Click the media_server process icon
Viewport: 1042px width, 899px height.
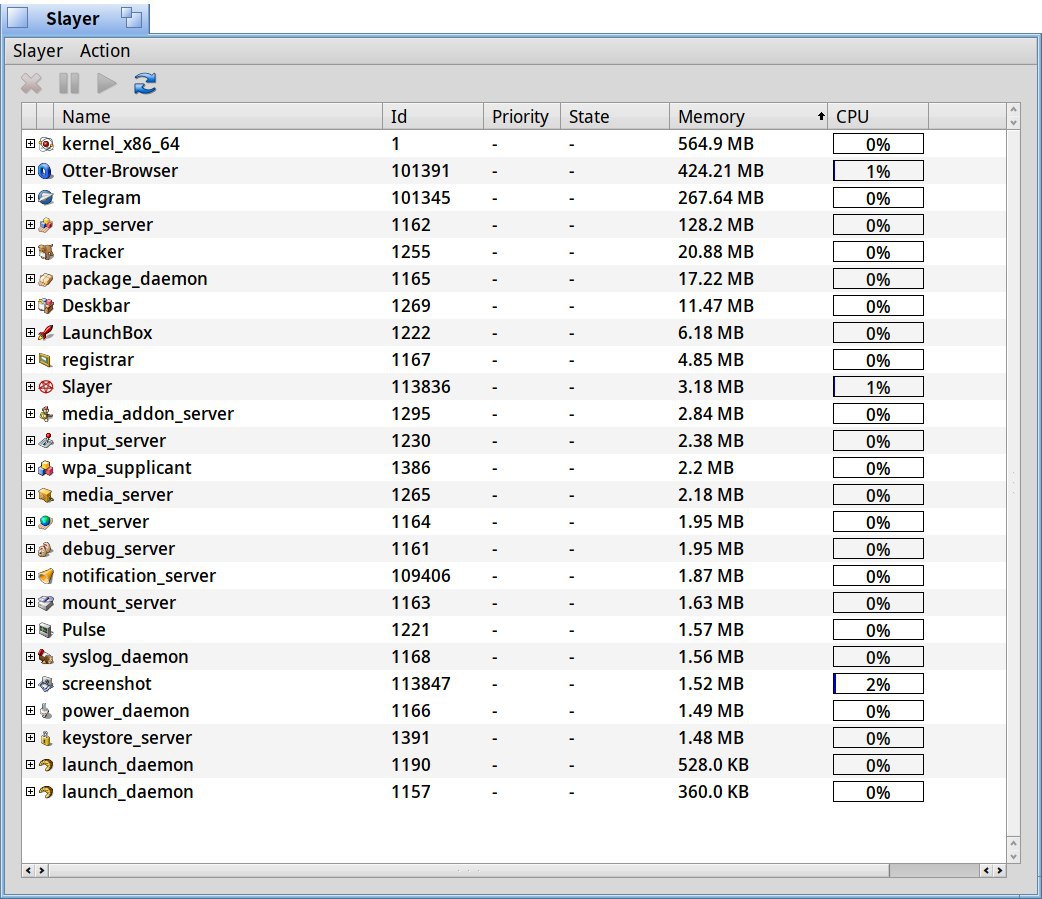[x=46, y=495]
